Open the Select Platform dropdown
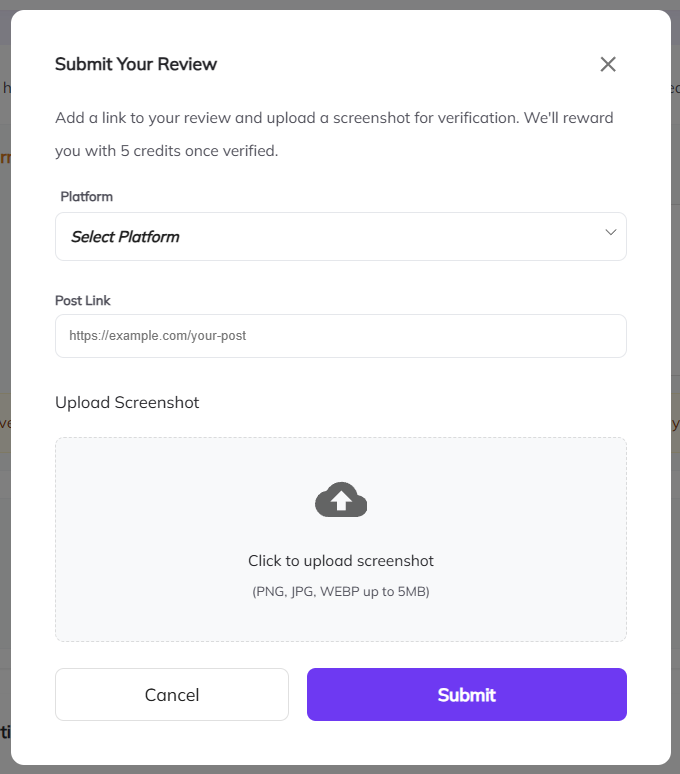The height and width of the screenshot is (774, 680). pos(340,236)
